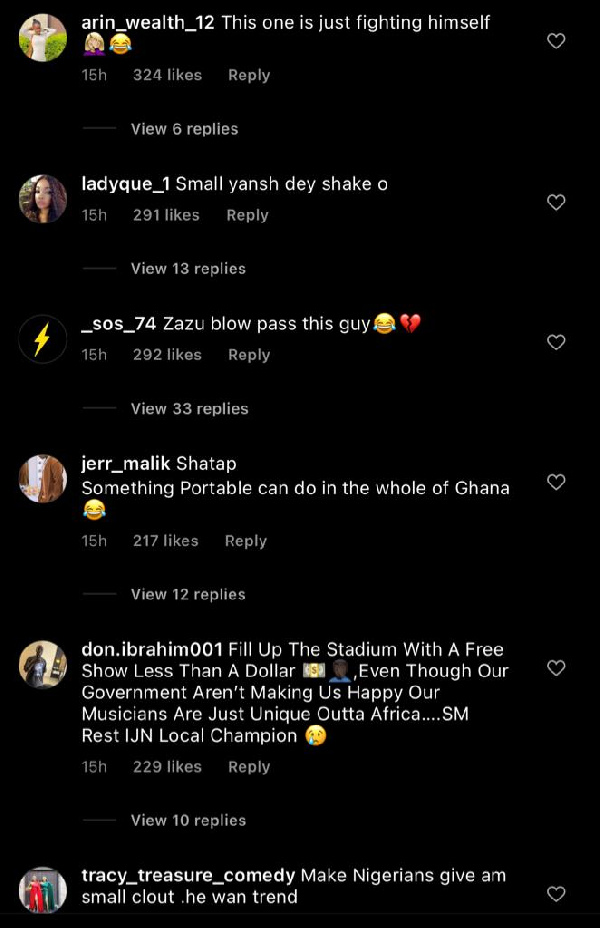This screenshot has height=928, width=600.
Task: Toggle like on _sos_74's Zazu comment
Action: 556,342
